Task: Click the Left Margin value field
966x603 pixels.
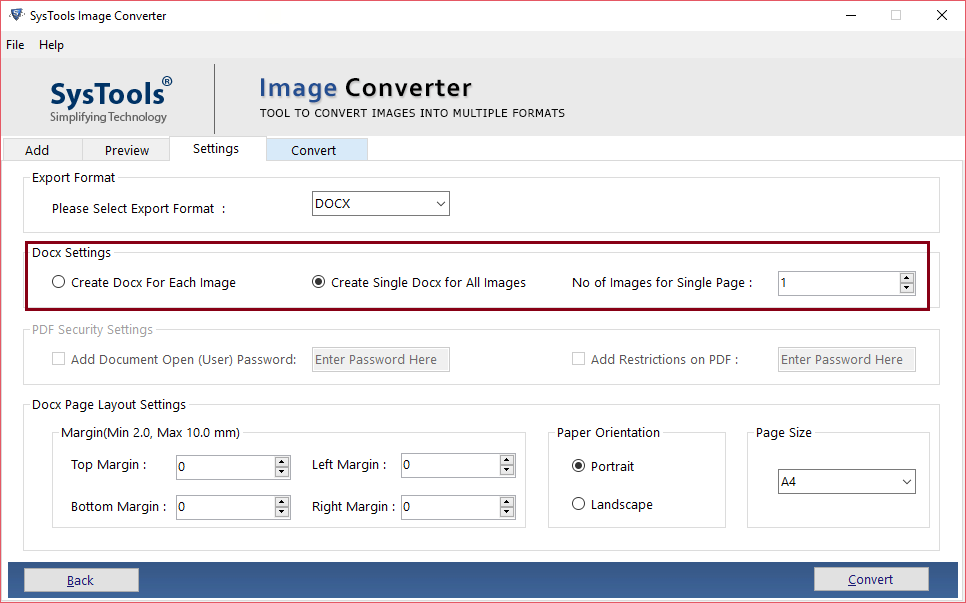Action: [450, 465]
